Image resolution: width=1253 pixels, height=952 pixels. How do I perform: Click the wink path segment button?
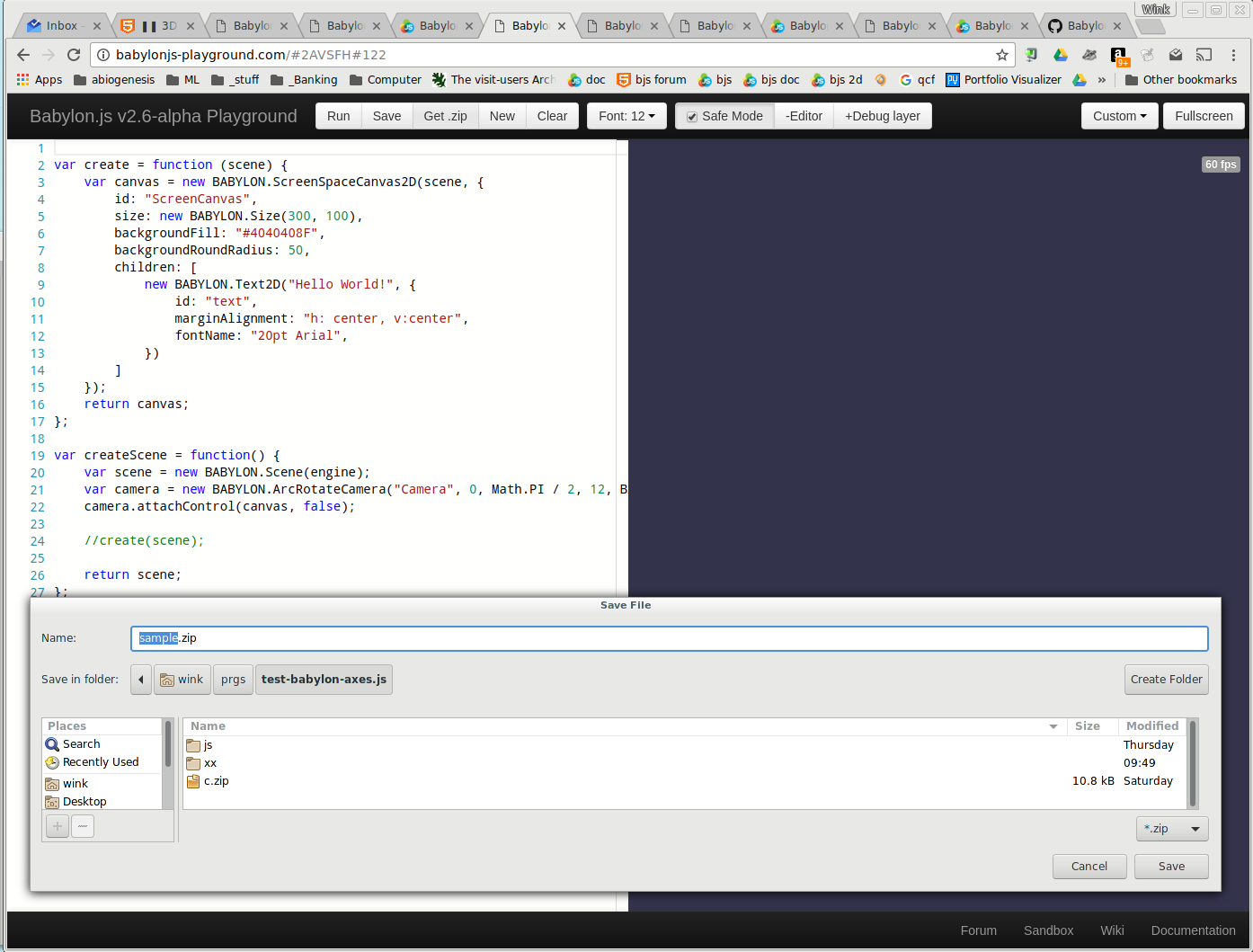coord(182,680)
